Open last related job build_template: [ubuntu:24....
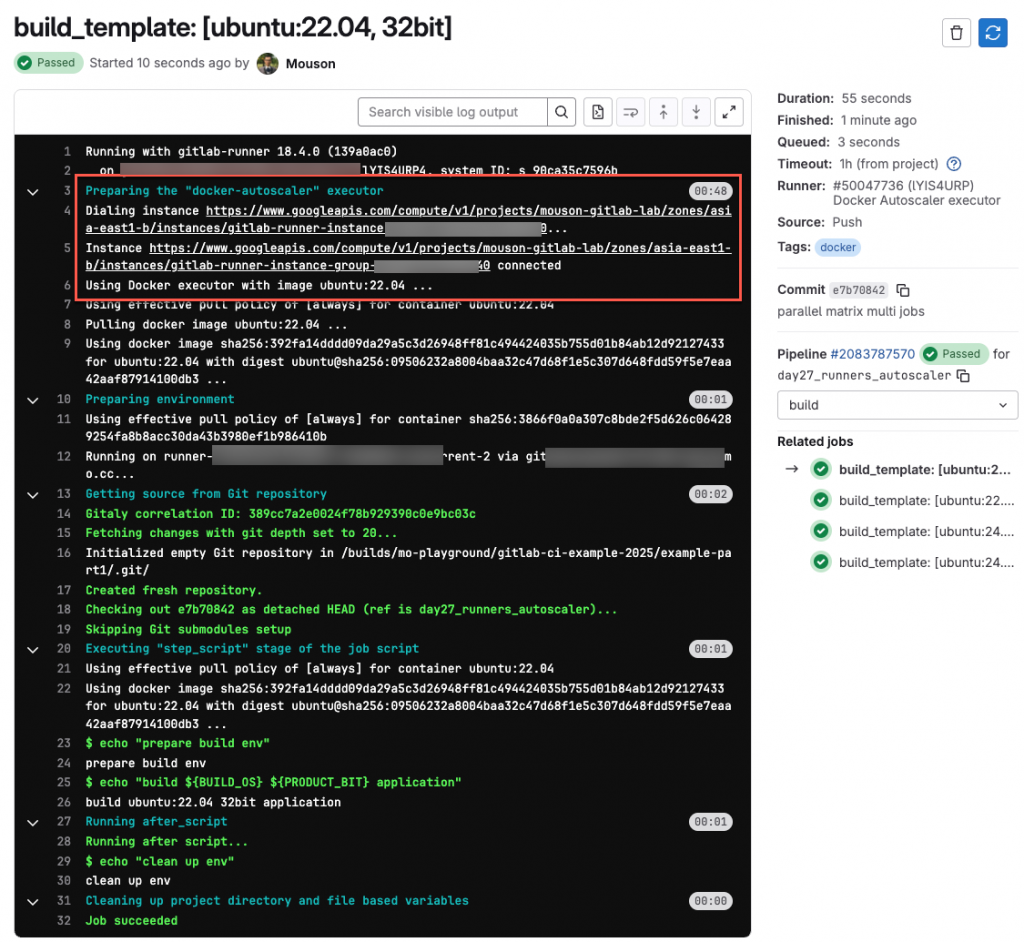 (927, 562)
